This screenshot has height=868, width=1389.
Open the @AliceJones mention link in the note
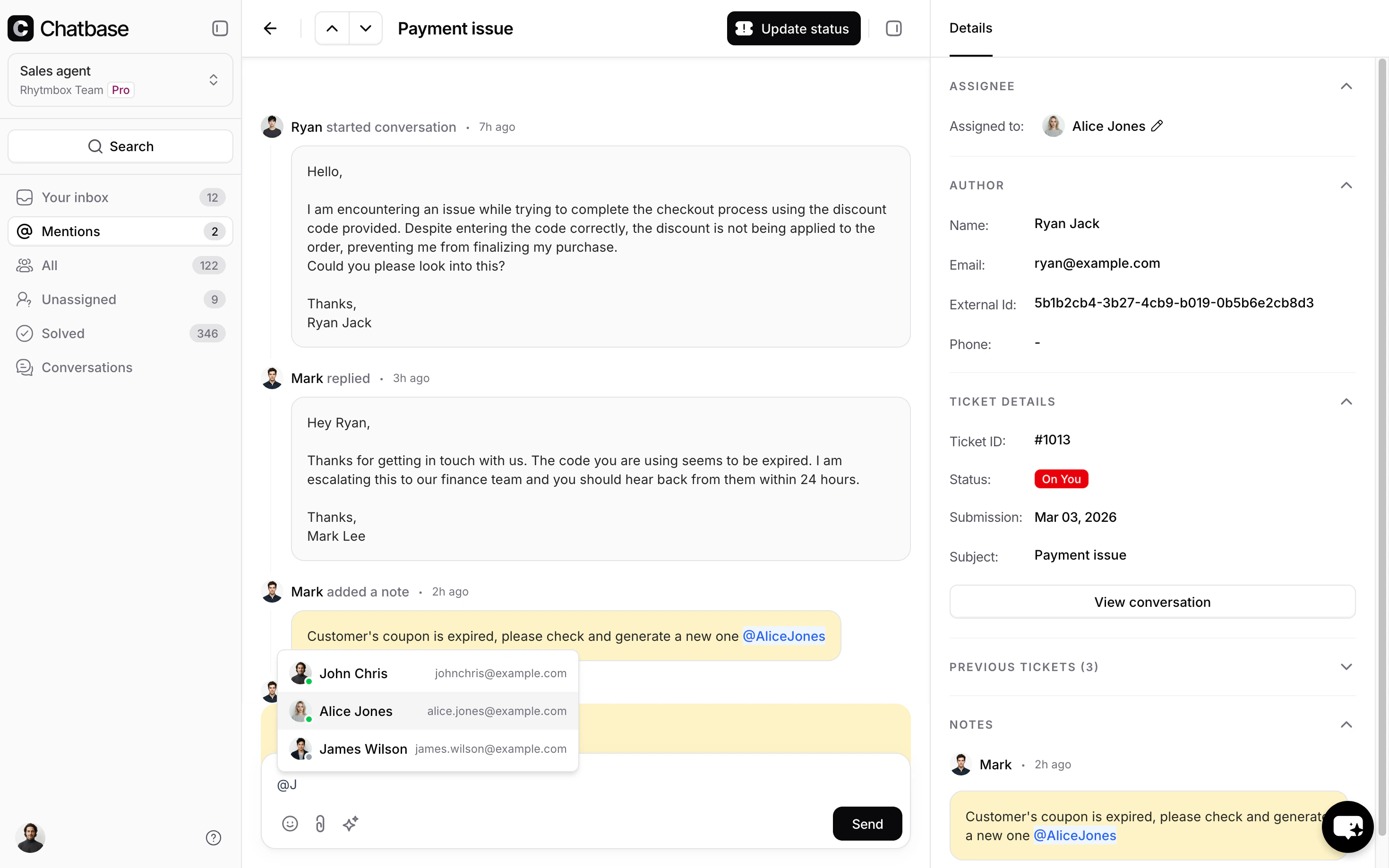784,636
